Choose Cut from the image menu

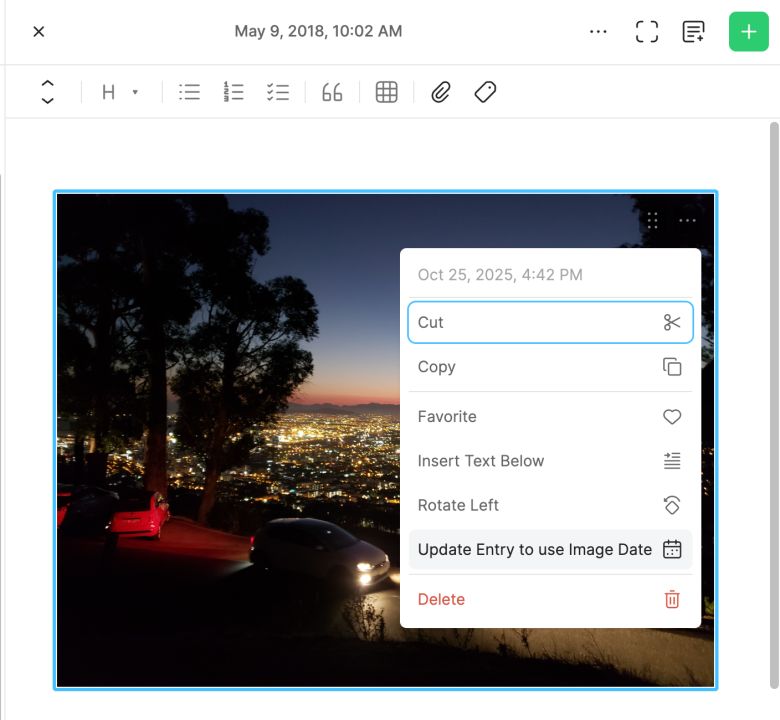(x=550, y=322)
